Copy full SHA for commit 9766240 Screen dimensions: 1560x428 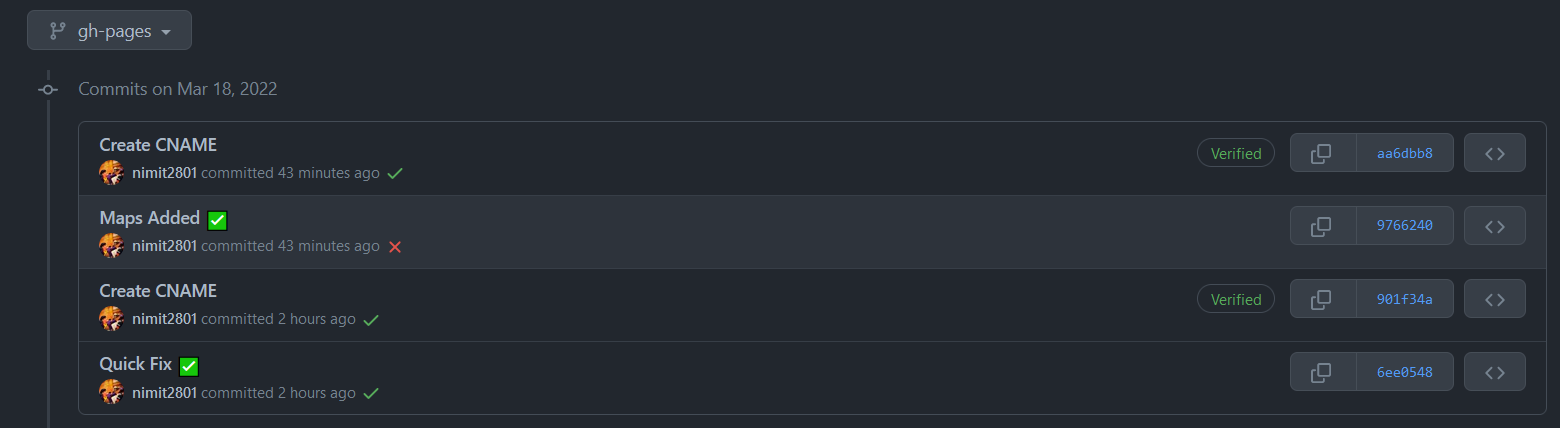(x=1323, y=226)
